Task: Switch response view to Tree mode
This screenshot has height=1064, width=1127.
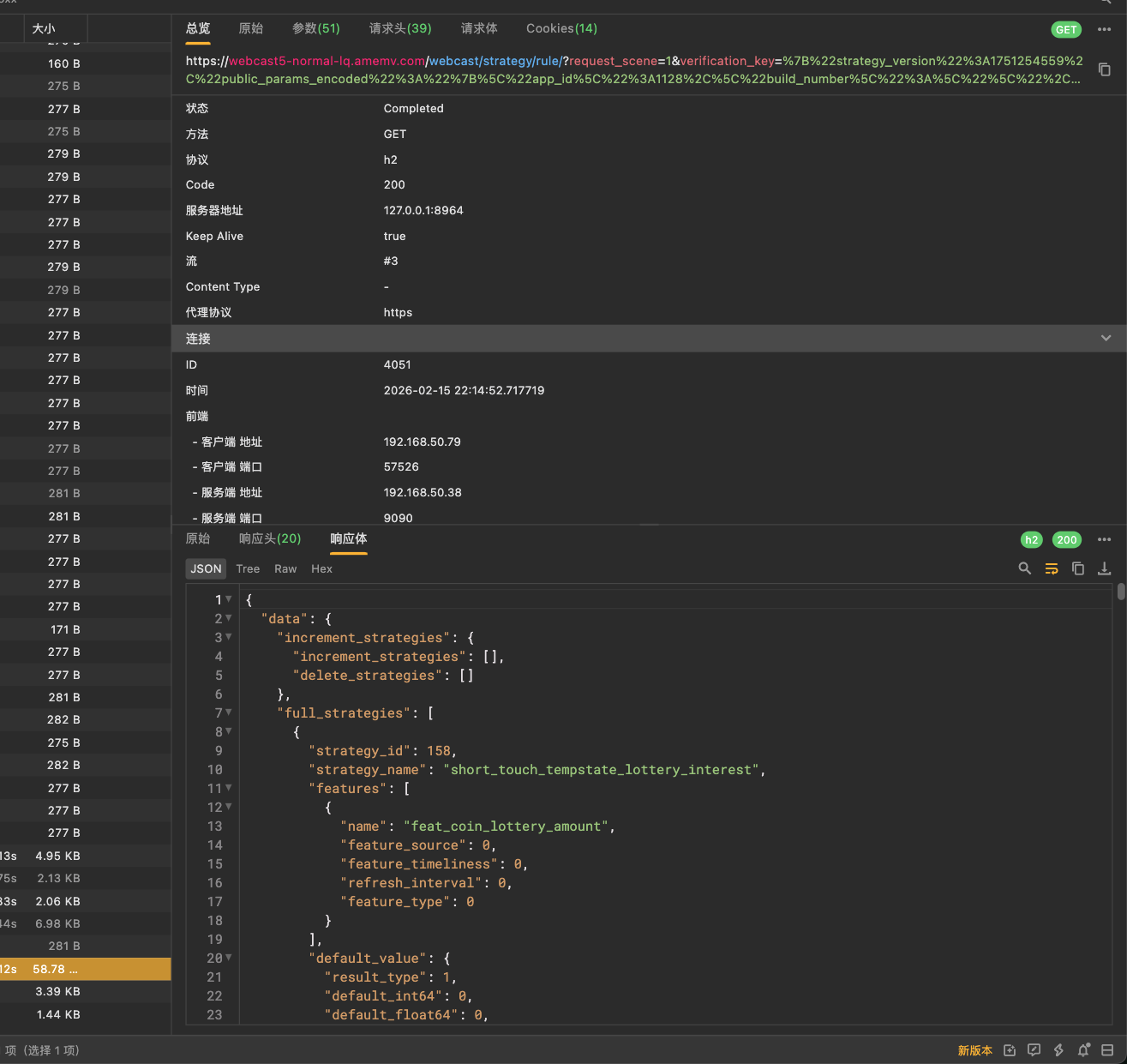Action: [248, 568]
